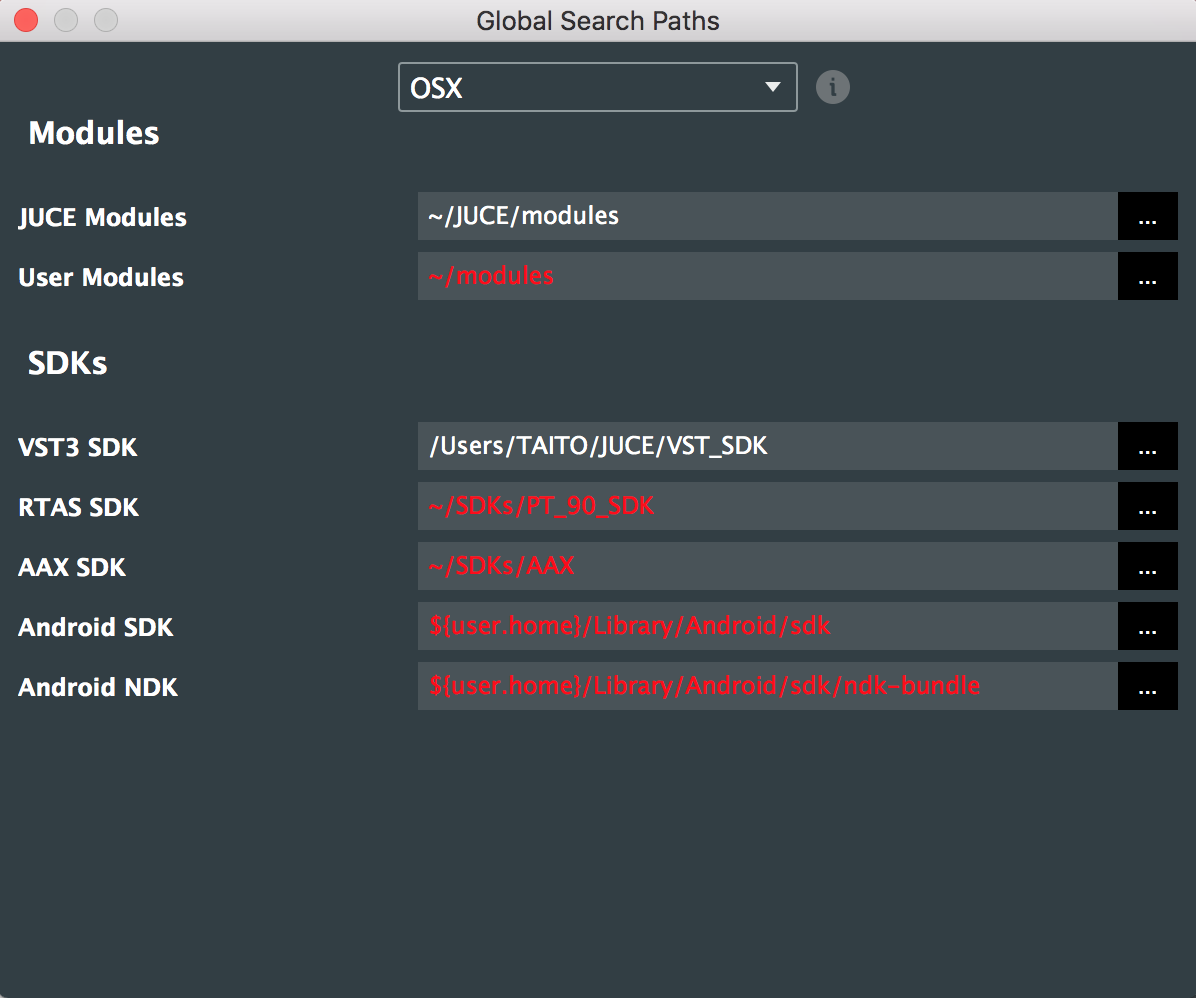1196x998 pixels.
Task: Open the Android NDK path browser
Action: pos(1147,686)
